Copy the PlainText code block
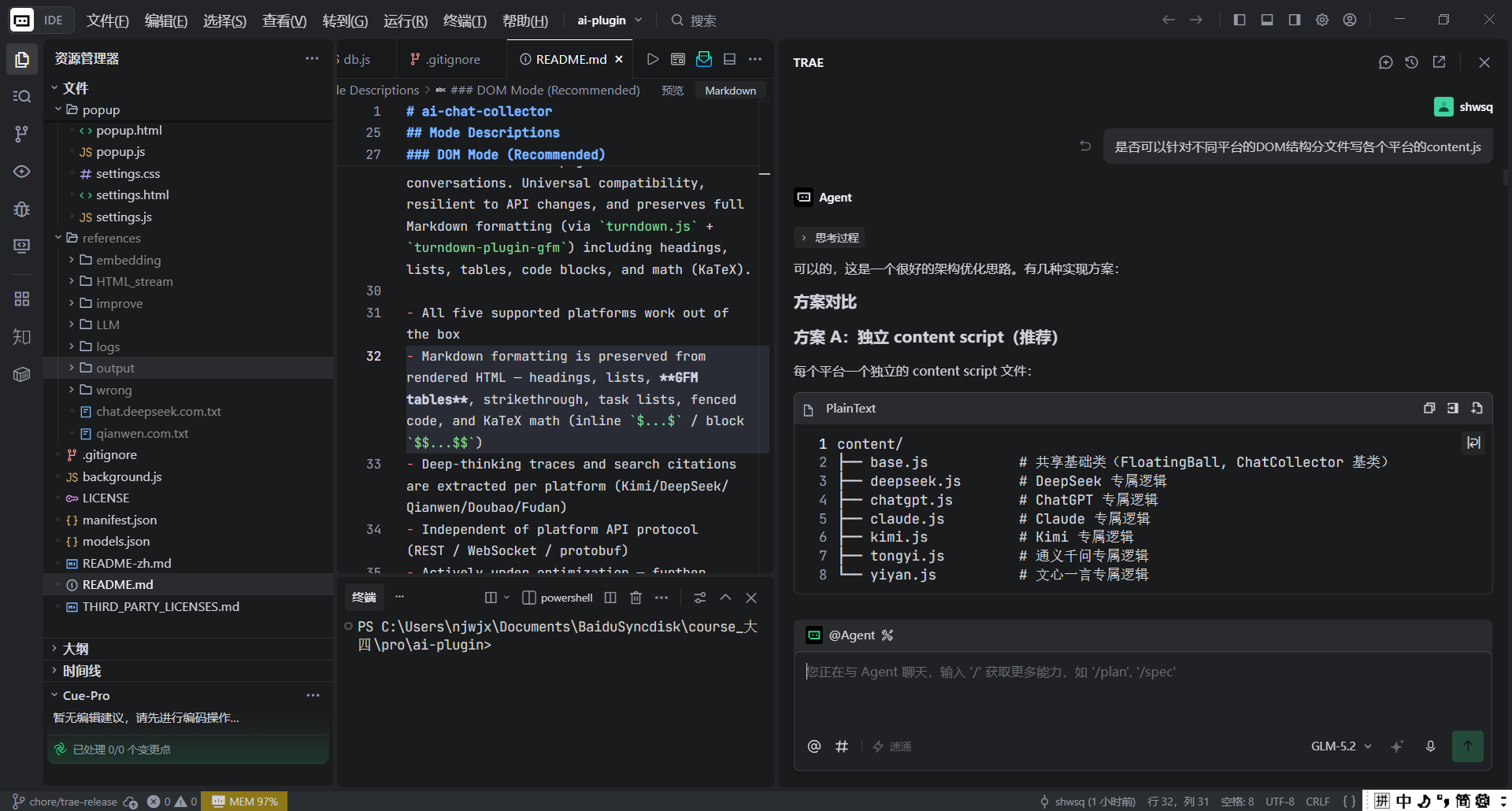The image size is (1512, 811). point(1429,408)
